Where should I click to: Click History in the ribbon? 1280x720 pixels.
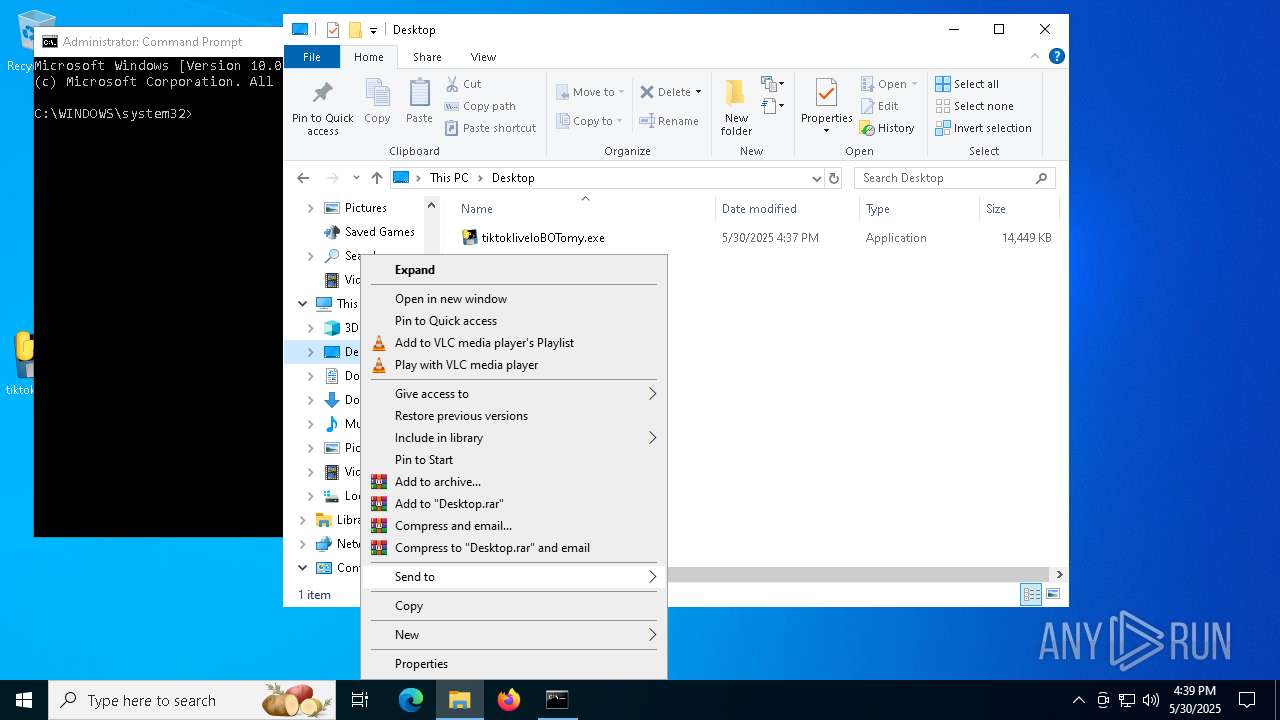887,128
